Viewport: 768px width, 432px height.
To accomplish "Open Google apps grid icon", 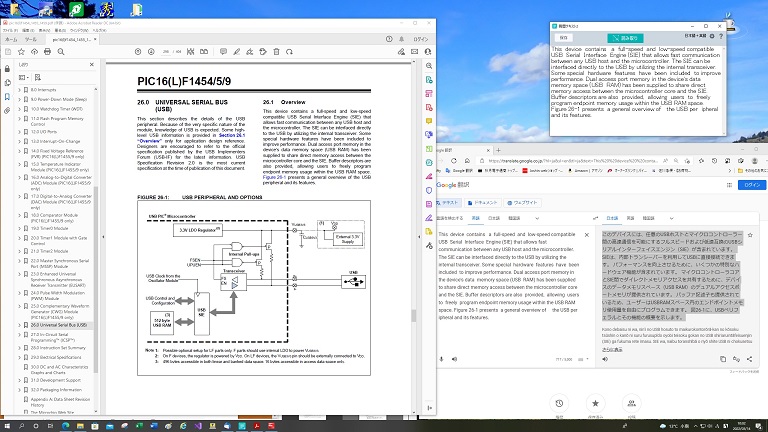I will pyautogui.click(x=729, y=185).
